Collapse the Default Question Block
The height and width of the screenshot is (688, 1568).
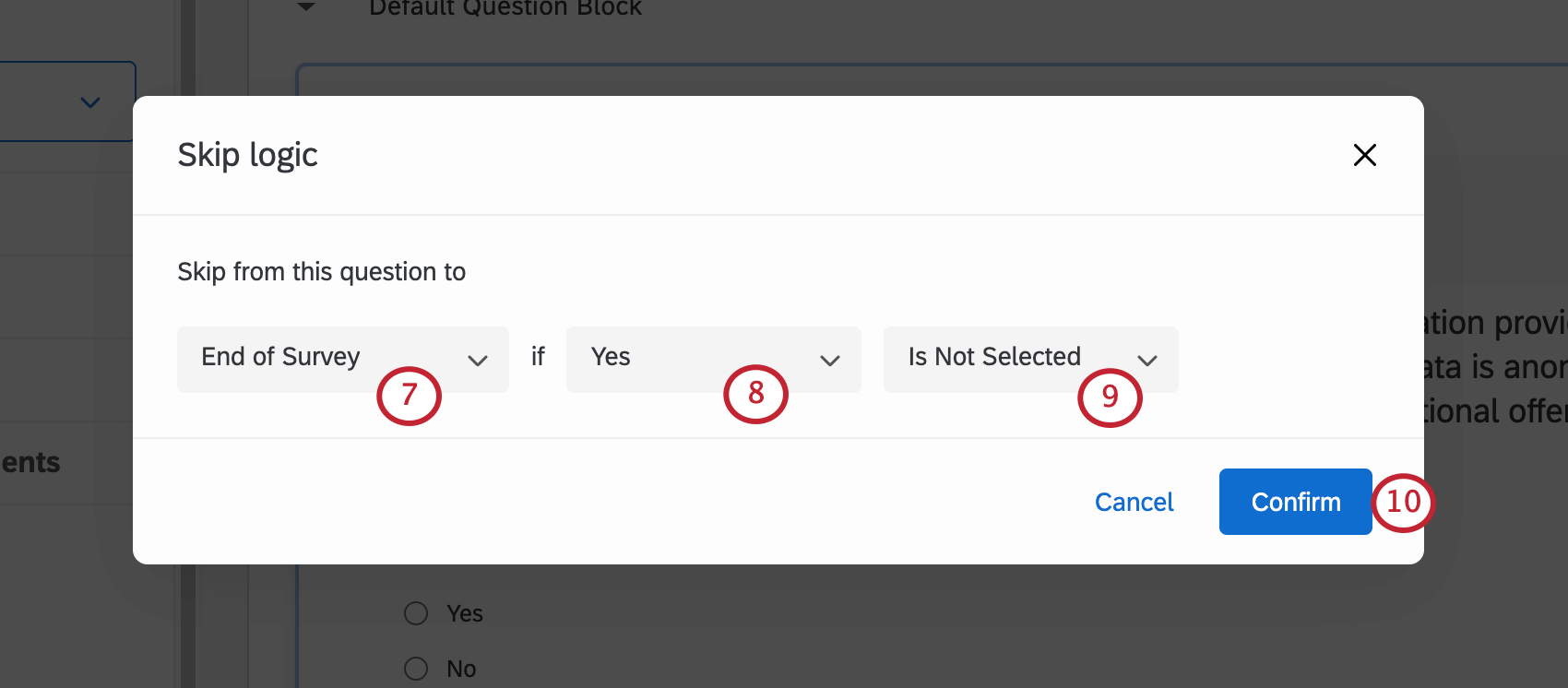tap(305, 7)
